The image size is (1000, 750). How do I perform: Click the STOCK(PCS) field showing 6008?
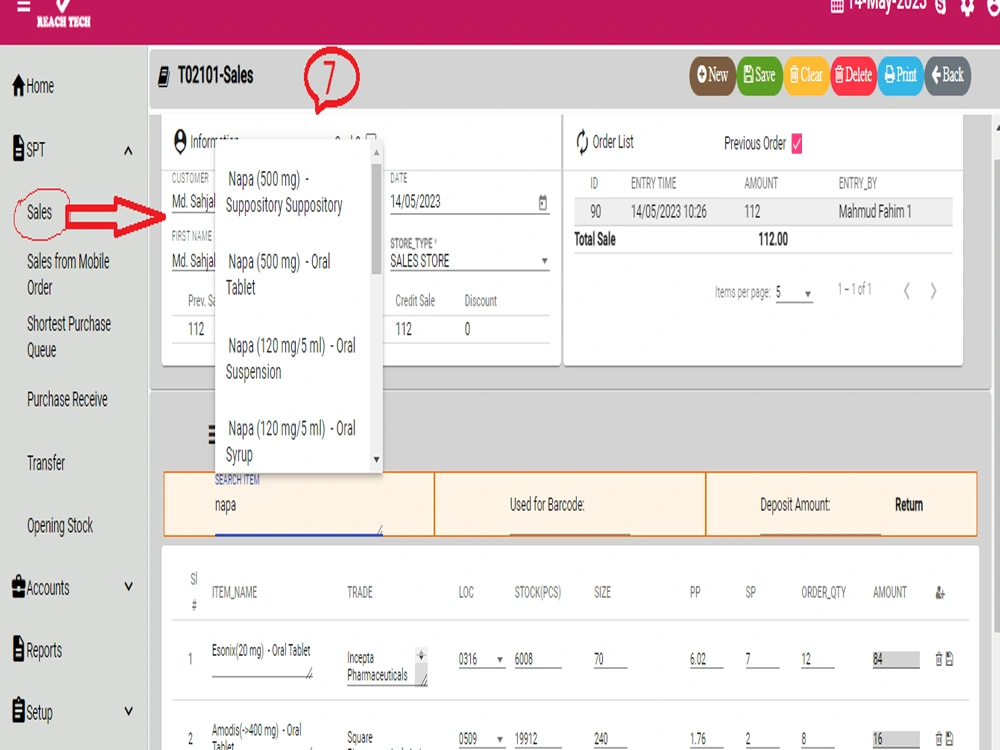click(538, 659)
